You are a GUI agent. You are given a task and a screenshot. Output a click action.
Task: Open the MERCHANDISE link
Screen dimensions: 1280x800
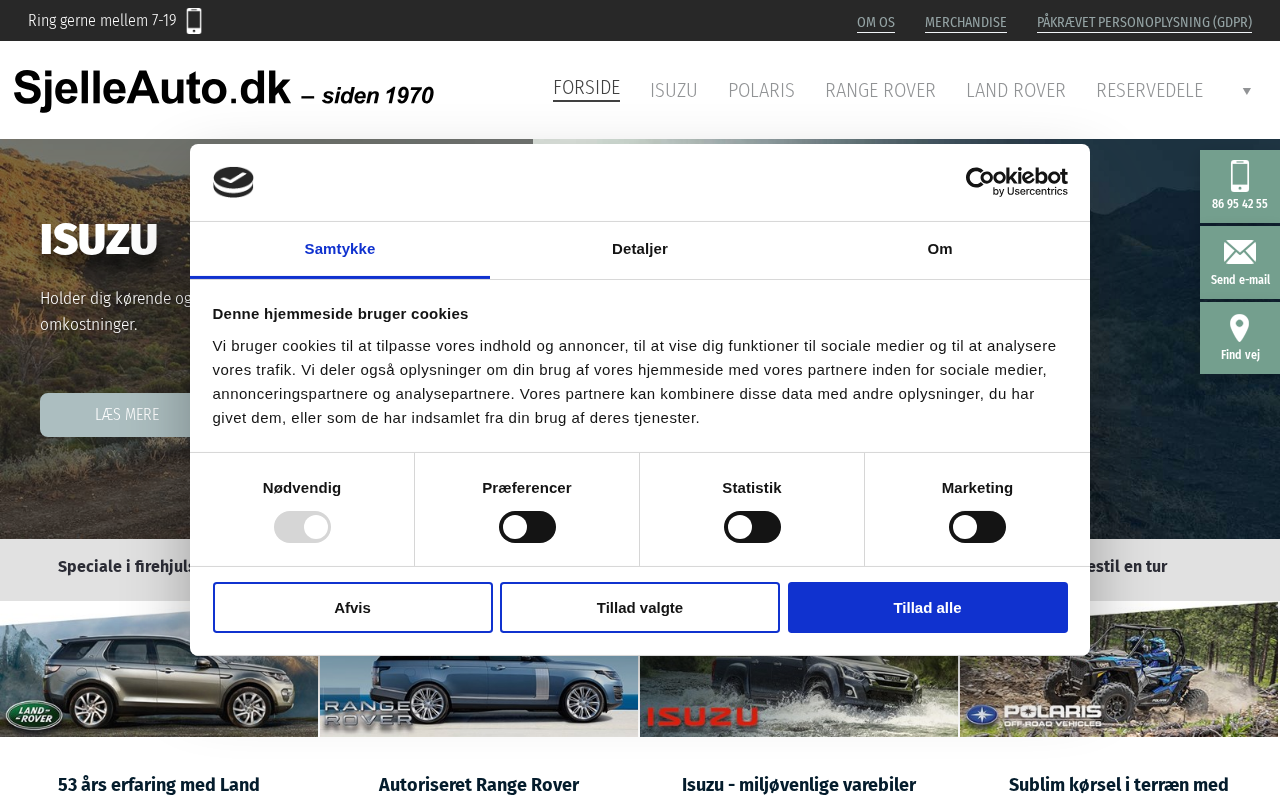click(x=966, y=23)
